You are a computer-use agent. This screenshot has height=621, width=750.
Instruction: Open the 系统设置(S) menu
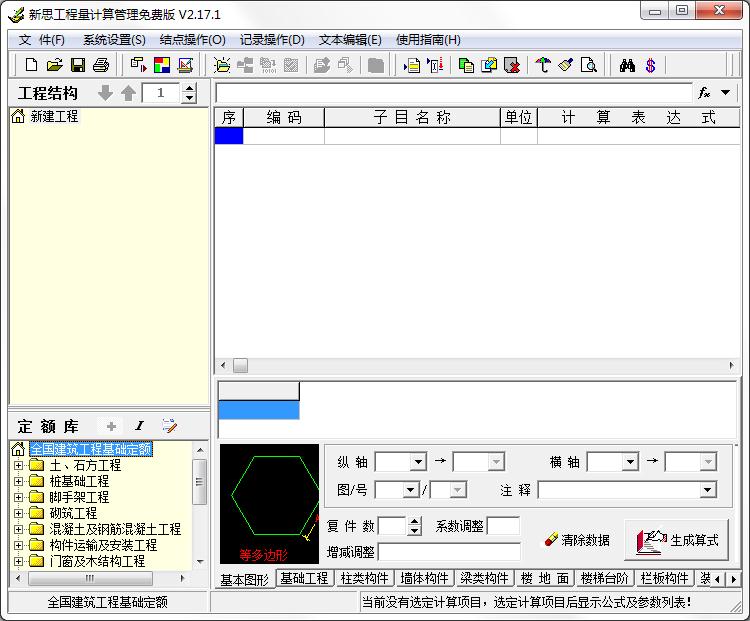coord(114,40)
